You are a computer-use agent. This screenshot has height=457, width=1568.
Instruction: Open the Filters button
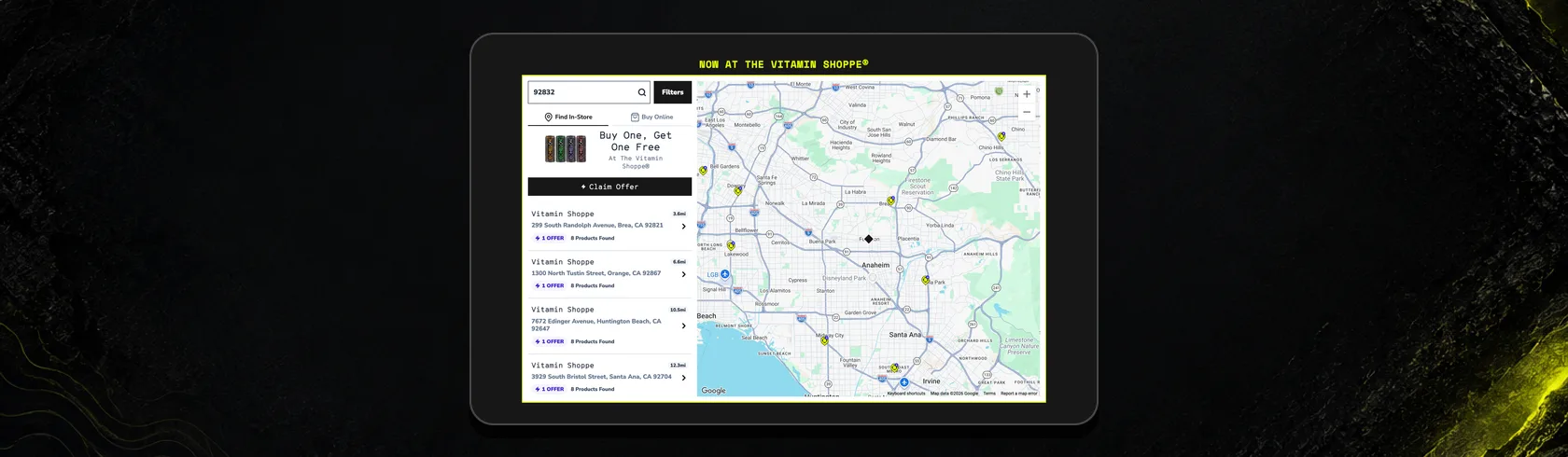pyautogui.click(x=673, y=92)
